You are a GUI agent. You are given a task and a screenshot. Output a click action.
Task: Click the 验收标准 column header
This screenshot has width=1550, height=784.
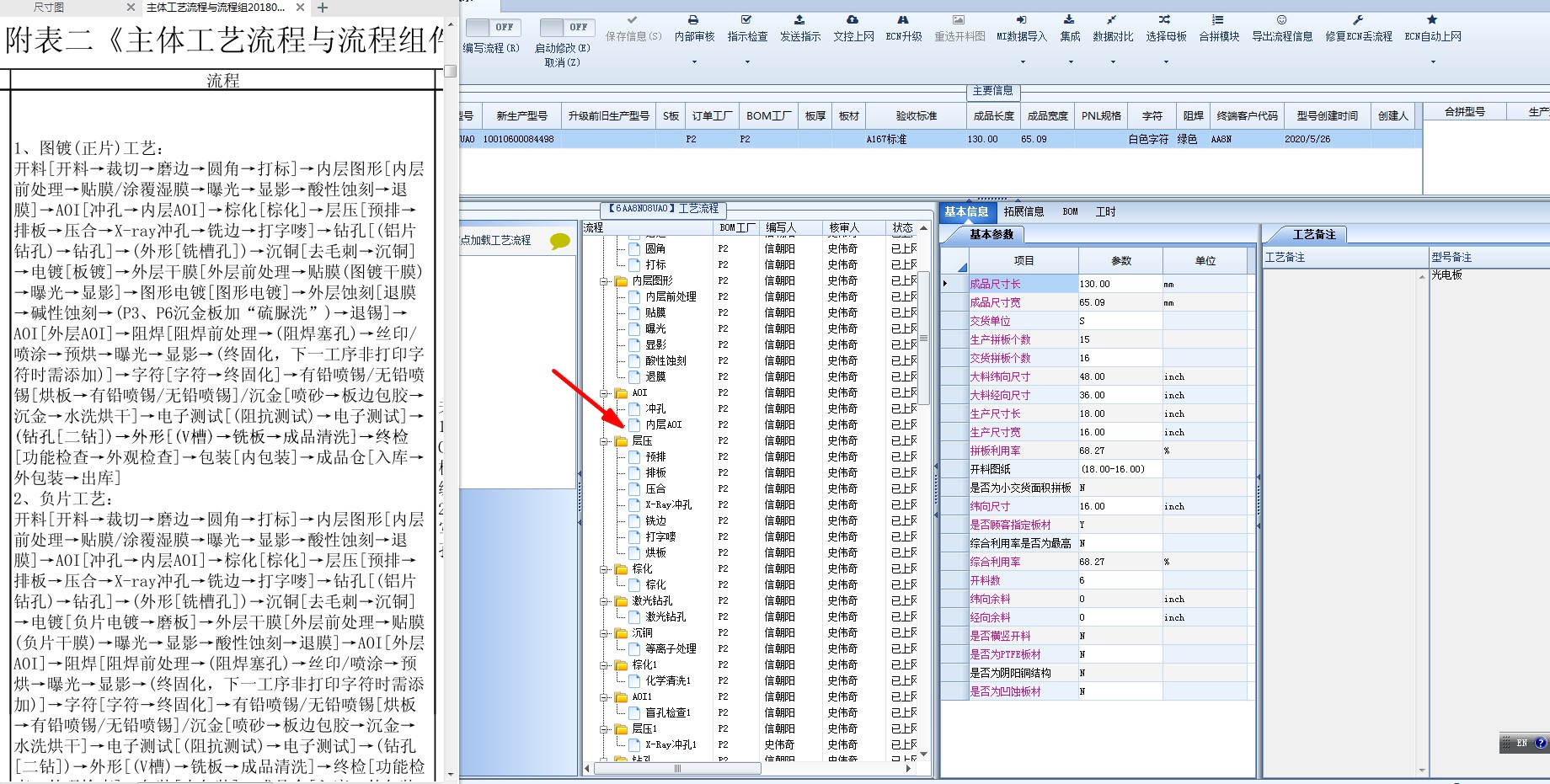click(916, 116)
